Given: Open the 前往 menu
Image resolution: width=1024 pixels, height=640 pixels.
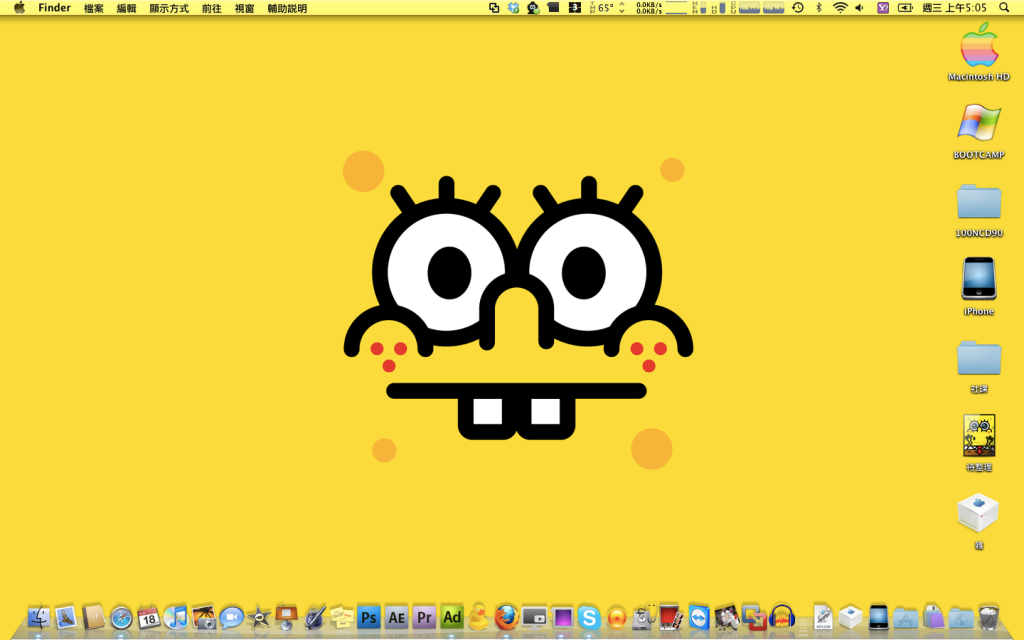Looking at the screenshot, I should [212, 8].
